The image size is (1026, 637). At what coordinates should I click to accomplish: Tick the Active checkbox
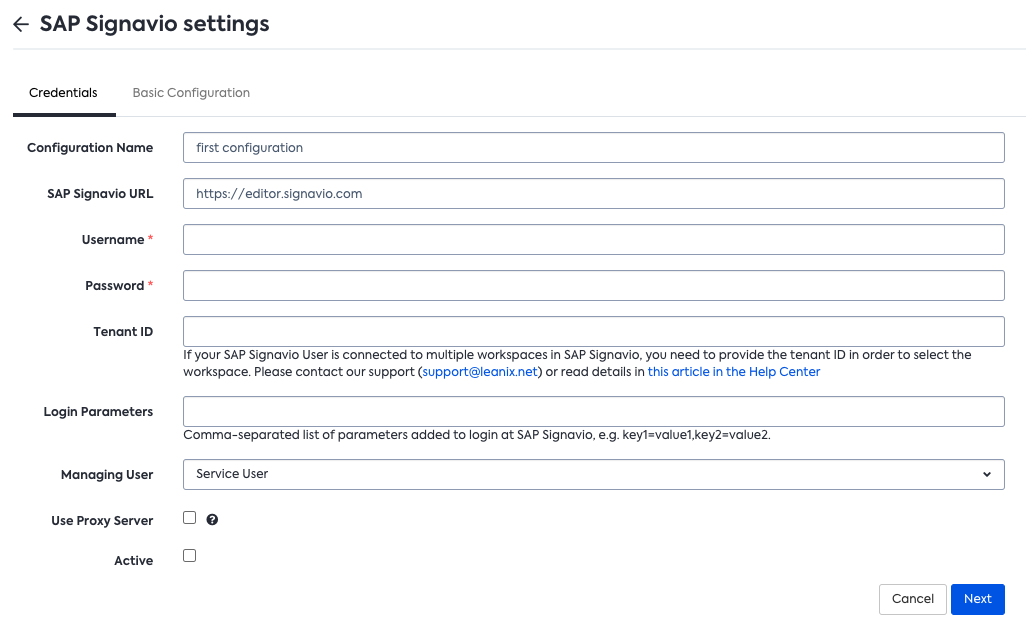(x=190, y=556)
